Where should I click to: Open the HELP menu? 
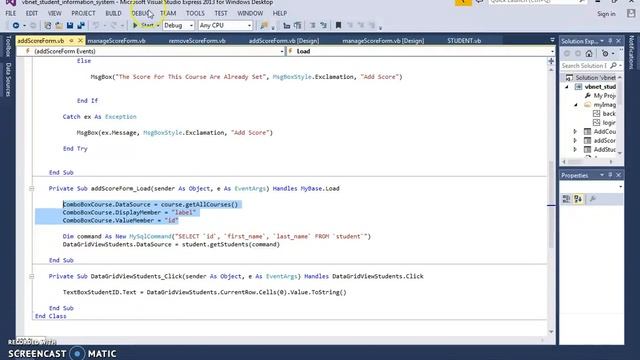[x=280, y=13]
